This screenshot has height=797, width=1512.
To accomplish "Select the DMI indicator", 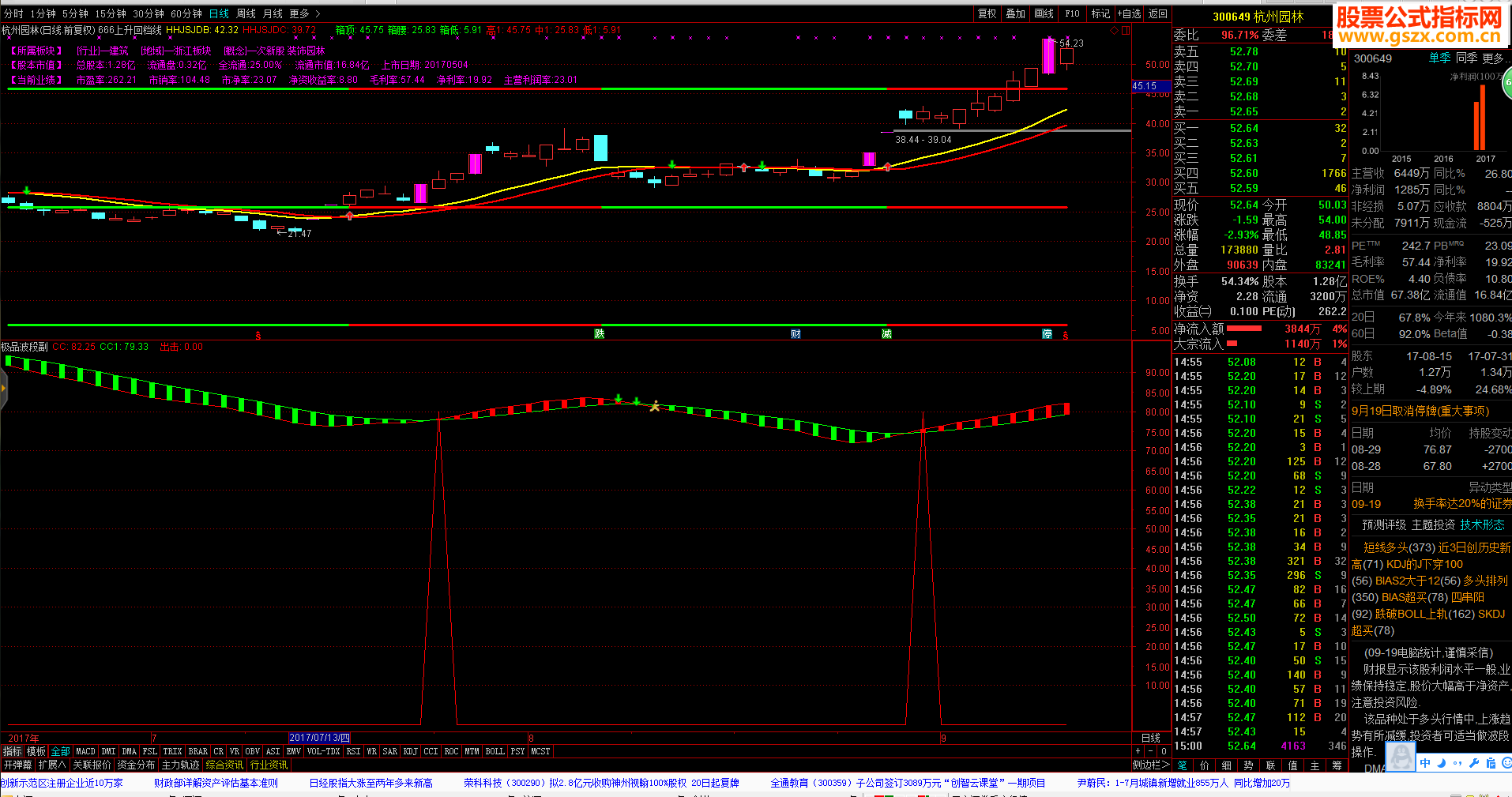I will coord(108,751).
